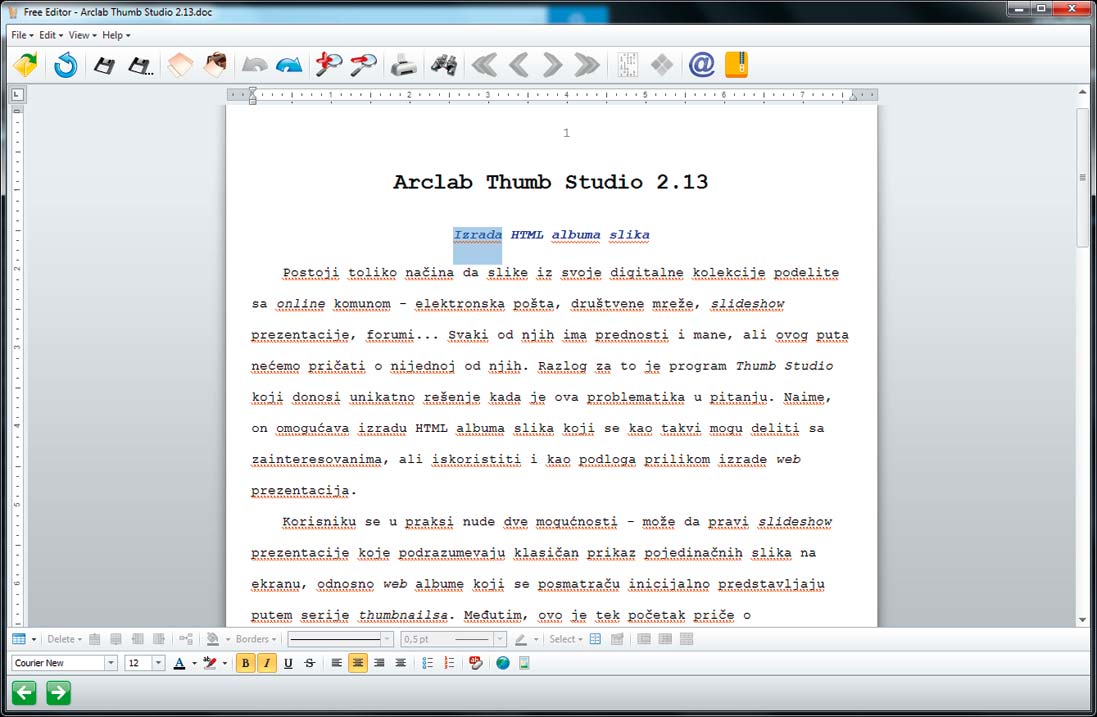Redo with the blue curved arrow
The image size is (1097, 717).
pyautogui.click(x=289, y=66)
